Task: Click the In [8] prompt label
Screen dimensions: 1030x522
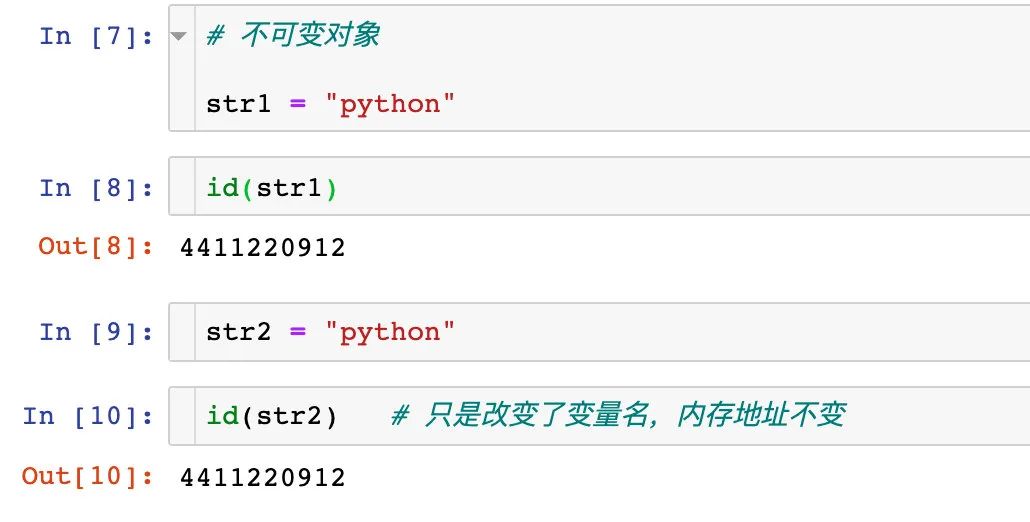Action: pyautogui.click(x=97, y=188)
